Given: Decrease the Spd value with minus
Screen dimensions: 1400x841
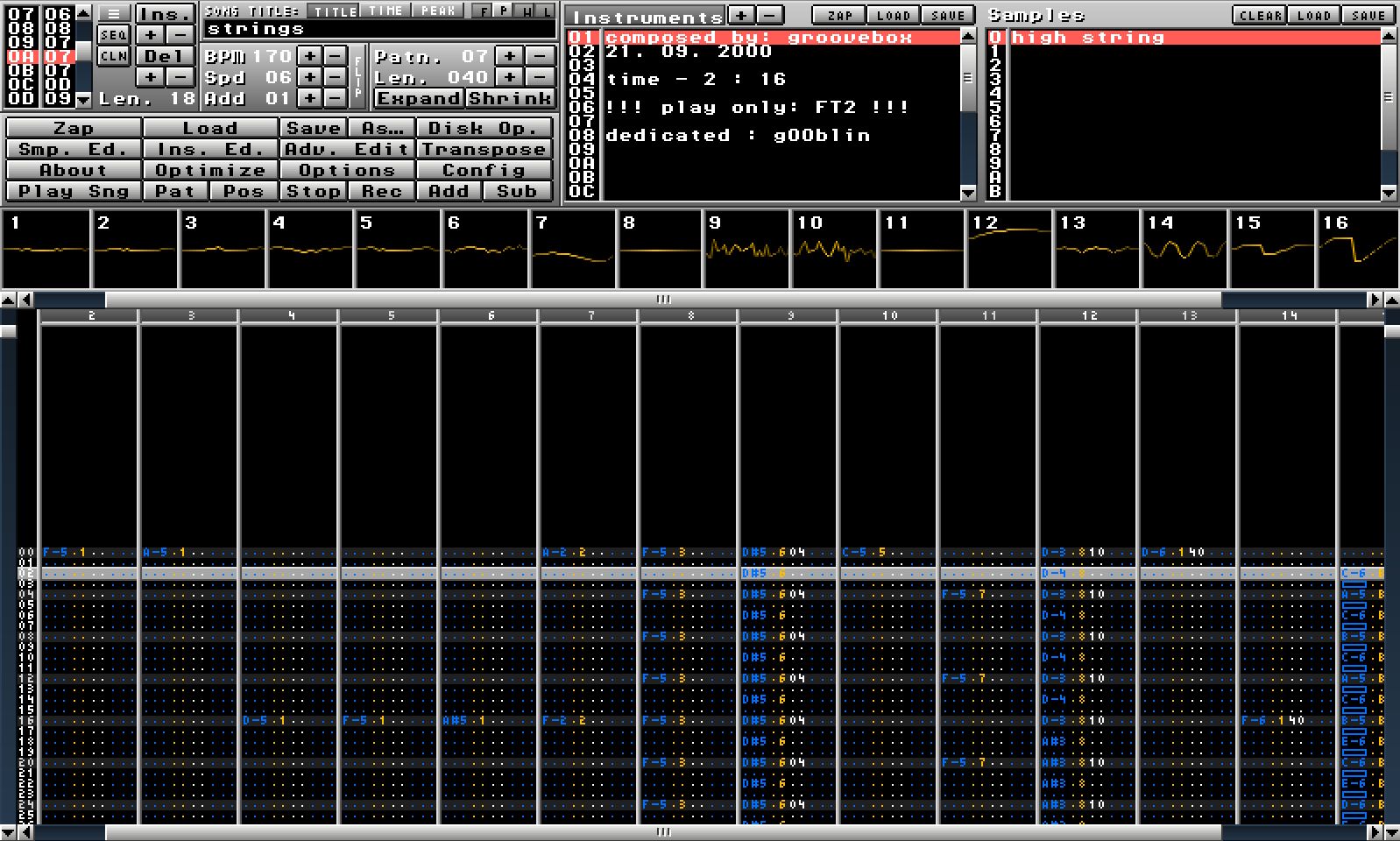Looking at the screenshot, I should coord(334,77).
